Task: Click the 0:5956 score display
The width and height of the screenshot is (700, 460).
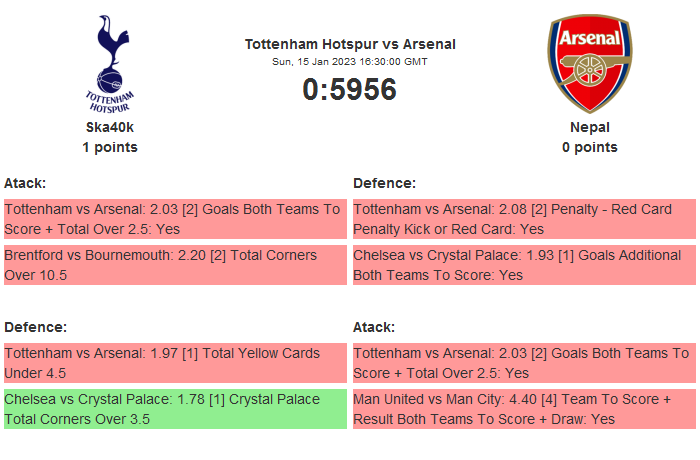Action: pyautogui.click(x=350, y=89)
